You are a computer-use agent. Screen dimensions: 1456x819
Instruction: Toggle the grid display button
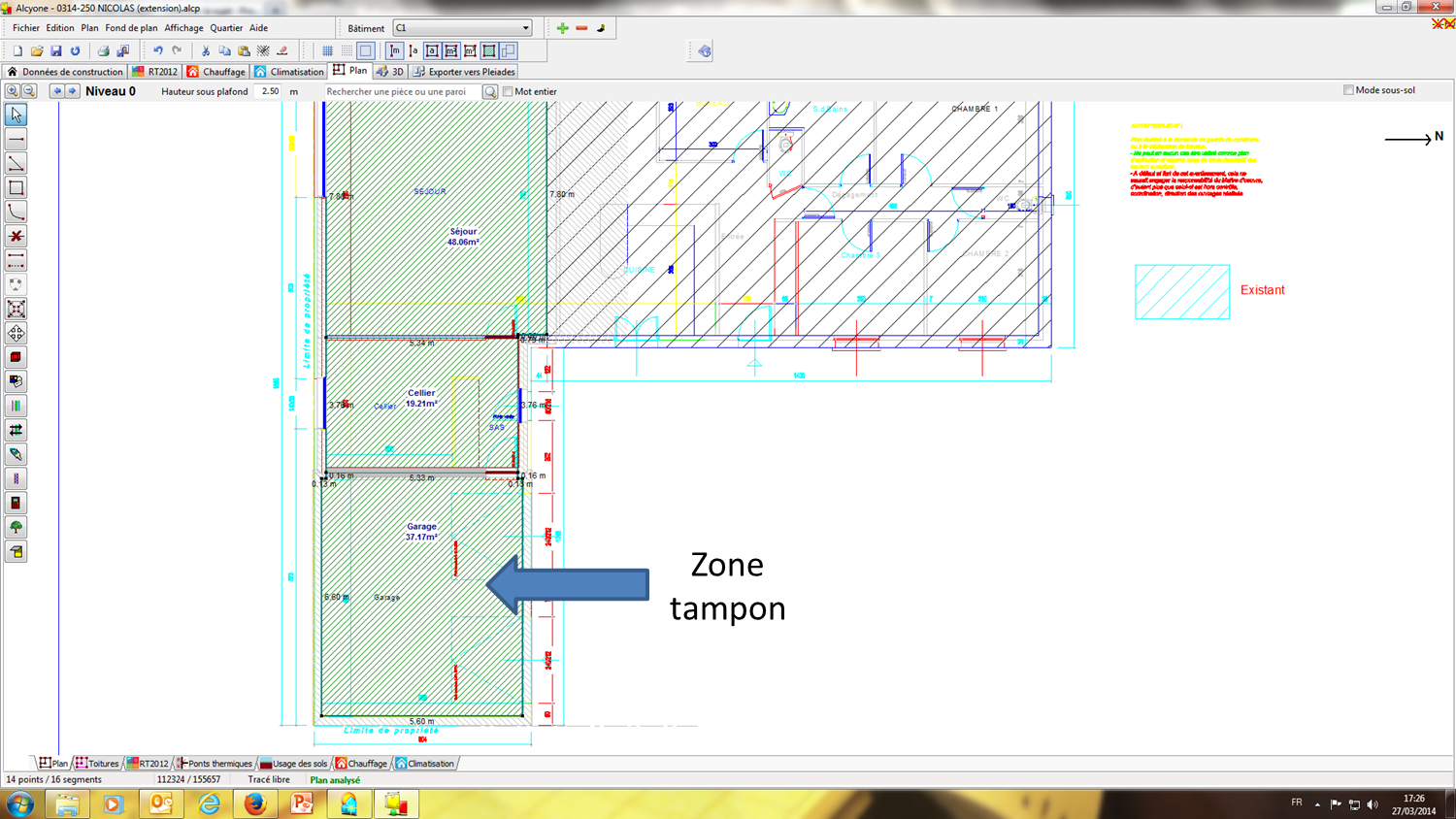(327, 51)
